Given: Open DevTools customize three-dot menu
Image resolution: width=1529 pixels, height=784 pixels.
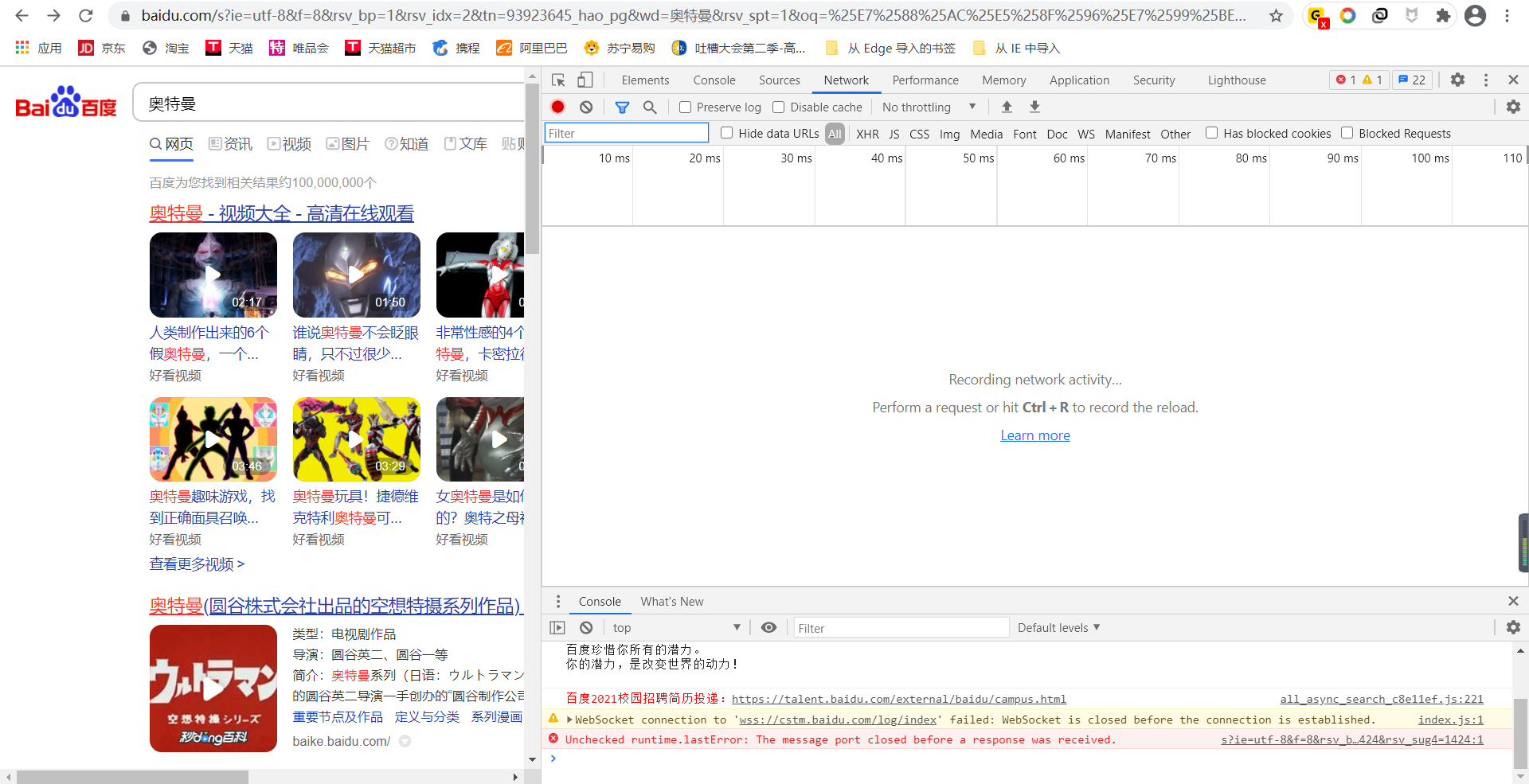Looking at the screenshot, I should [1486, 80].
